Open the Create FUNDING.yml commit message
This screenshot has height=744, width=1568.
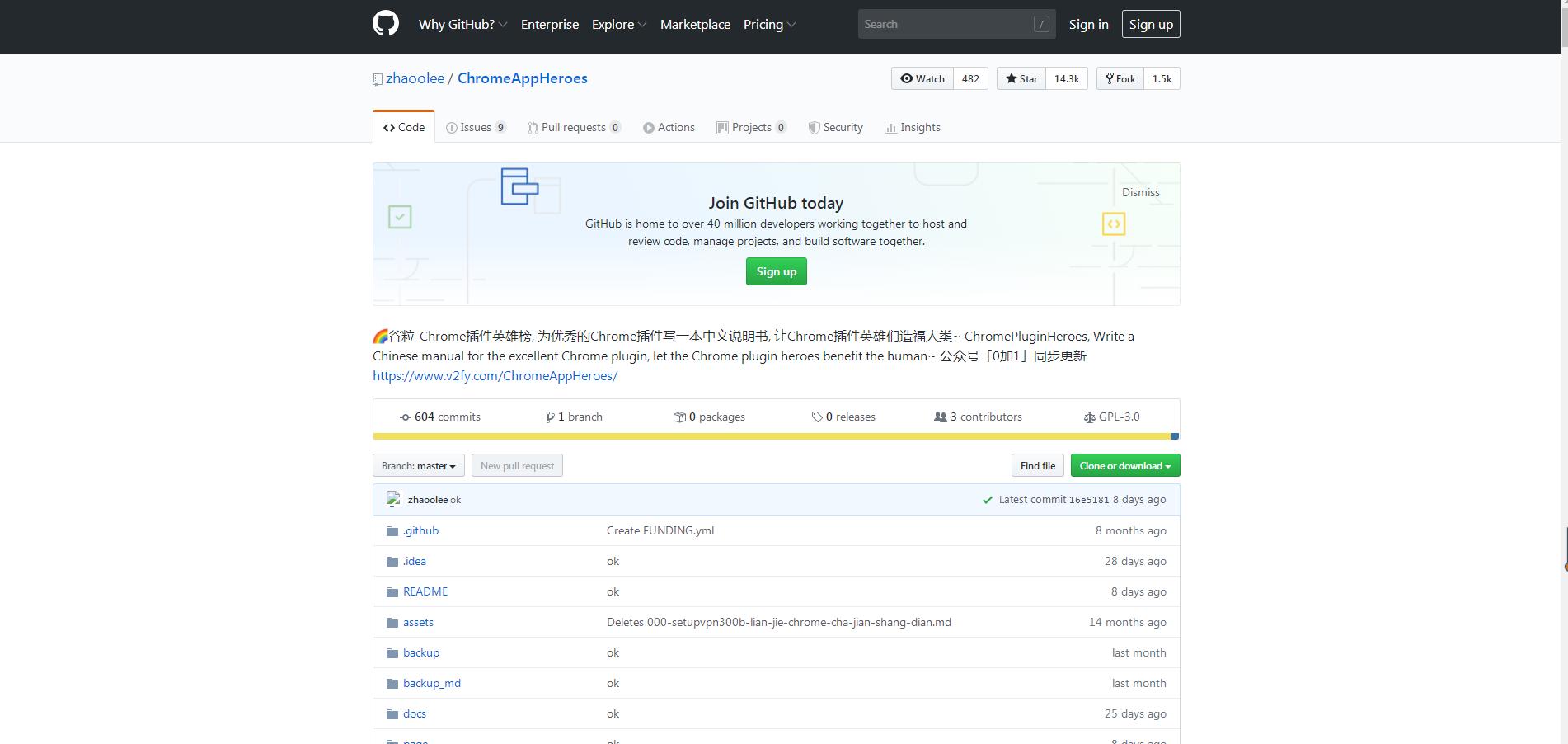pyautogui.click(x=660, y=531)
